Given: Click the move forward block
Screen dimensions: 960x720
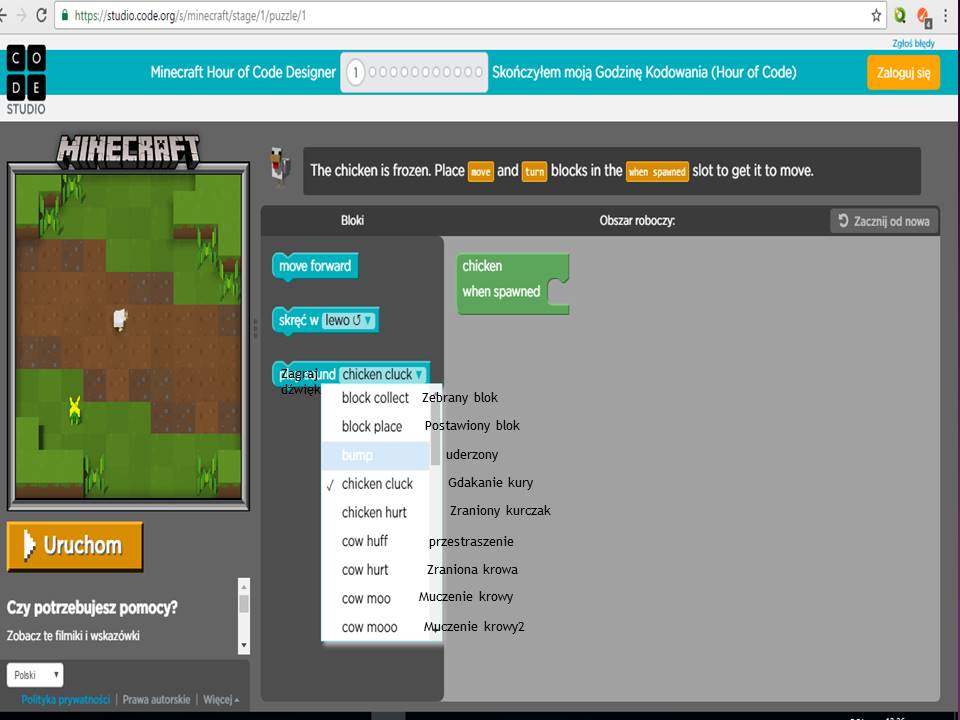Looking at the screenshot, I should point(315,266).
